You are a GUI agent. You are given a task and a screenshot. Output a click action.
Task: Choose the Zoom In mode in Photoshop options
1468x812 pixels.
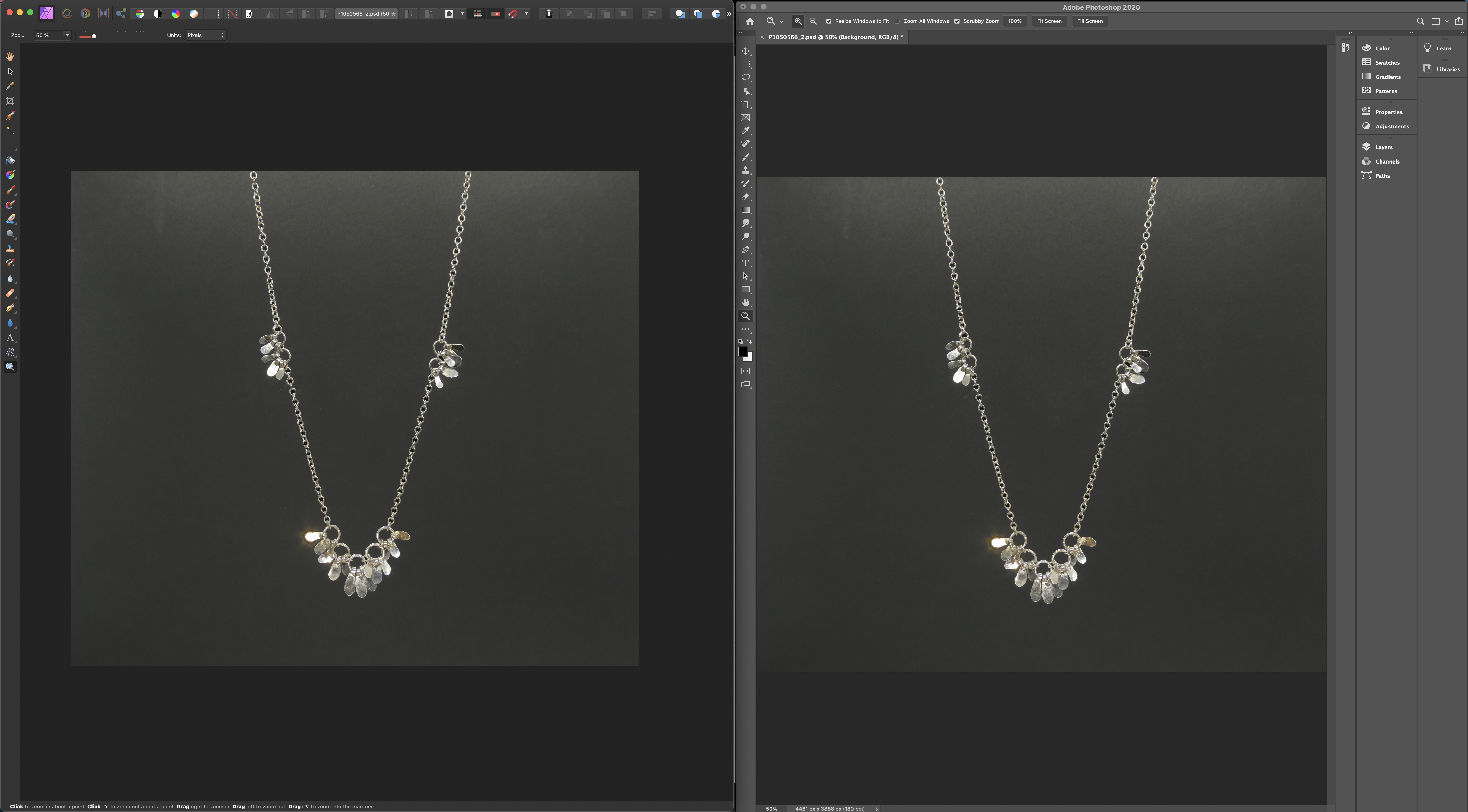[x=798, y=21]
